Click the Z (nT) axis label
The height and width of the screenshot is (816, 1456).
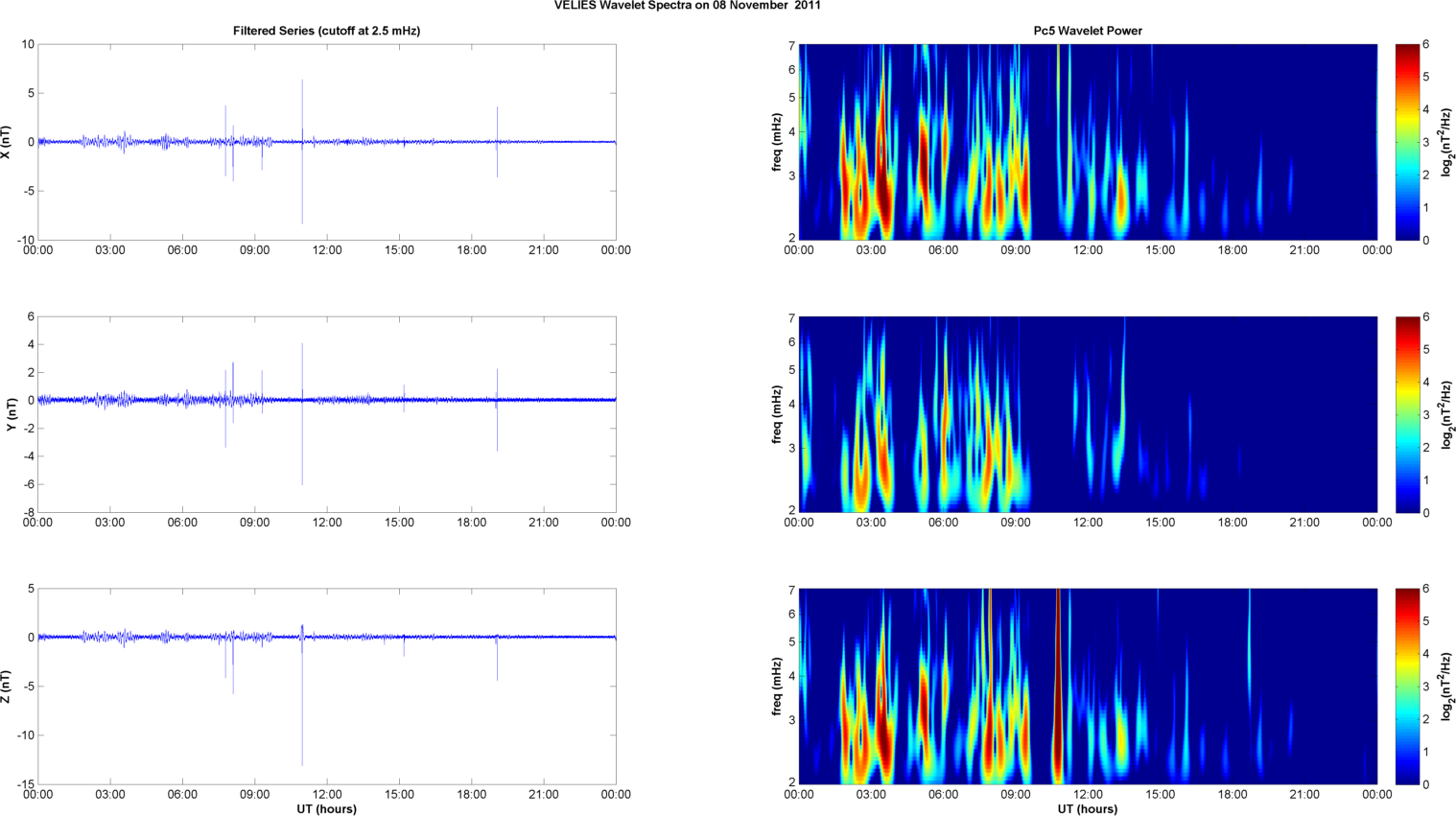6,687
